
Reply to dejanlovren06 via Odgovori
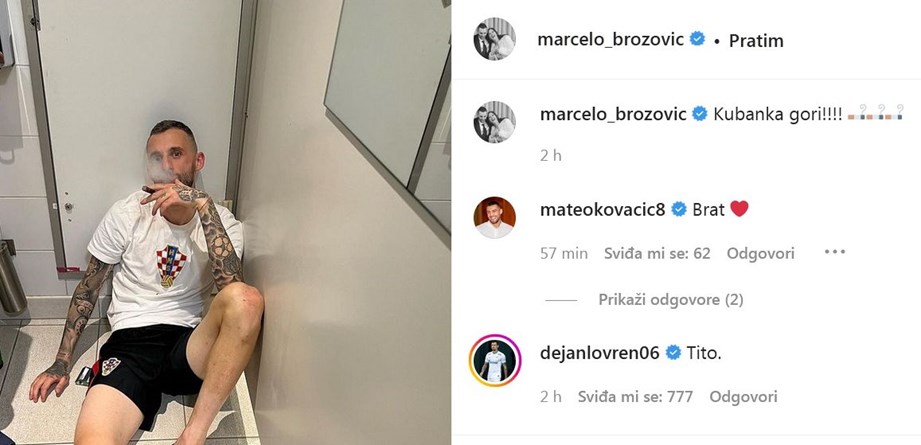(744, 397)
